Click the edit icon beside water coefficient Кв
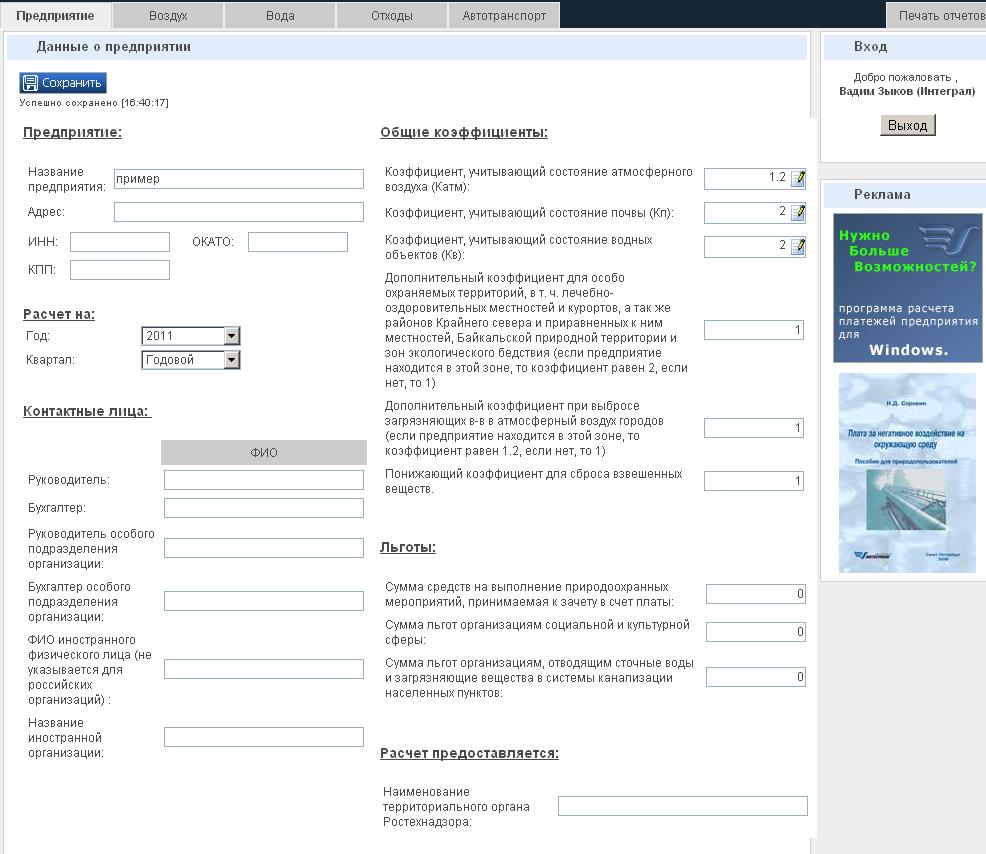This screenshot has height=854, width=986. (x=797, y=247)
